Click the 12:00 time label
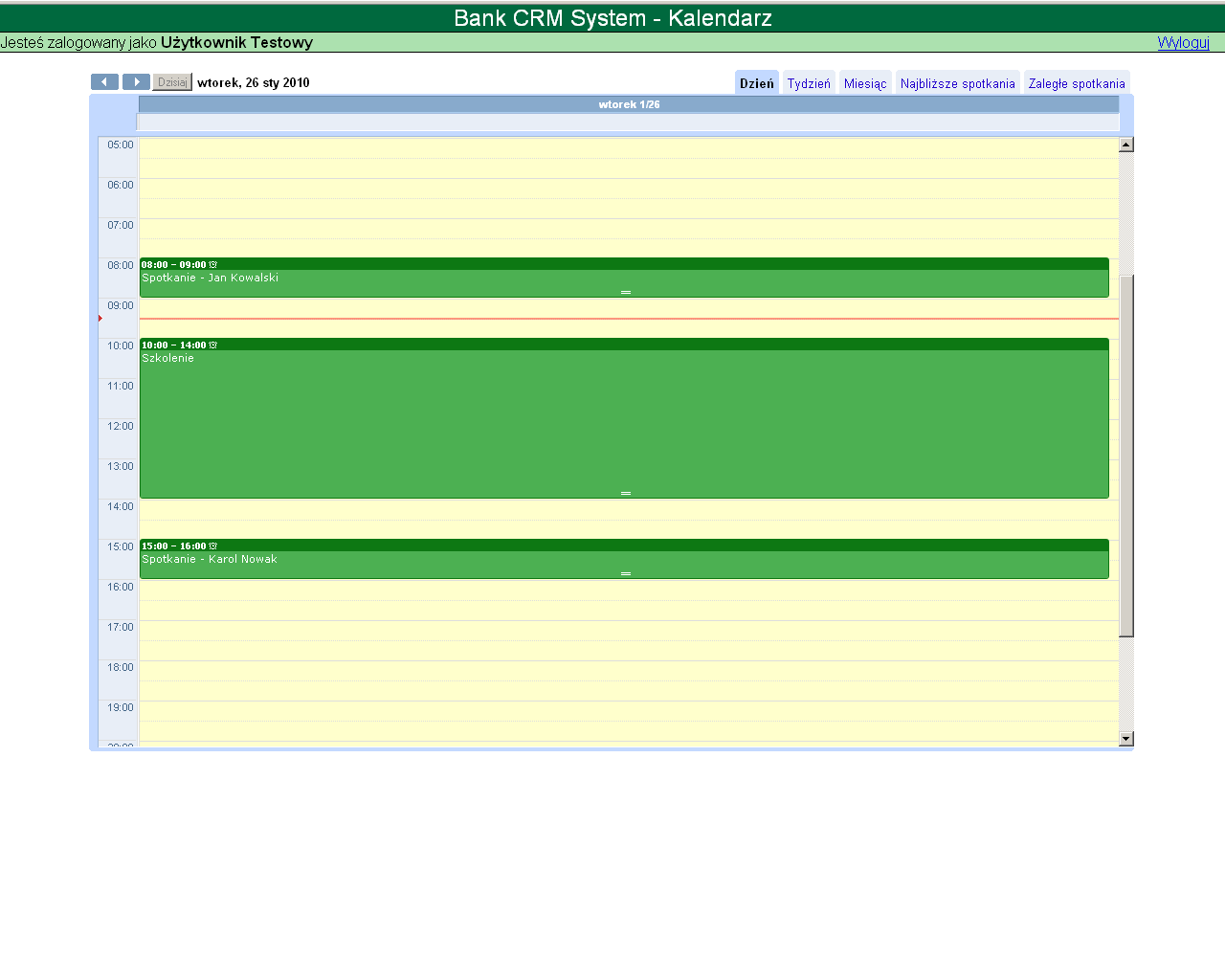The width and height of the screenshot is (1225, 980). click(121, 427)
